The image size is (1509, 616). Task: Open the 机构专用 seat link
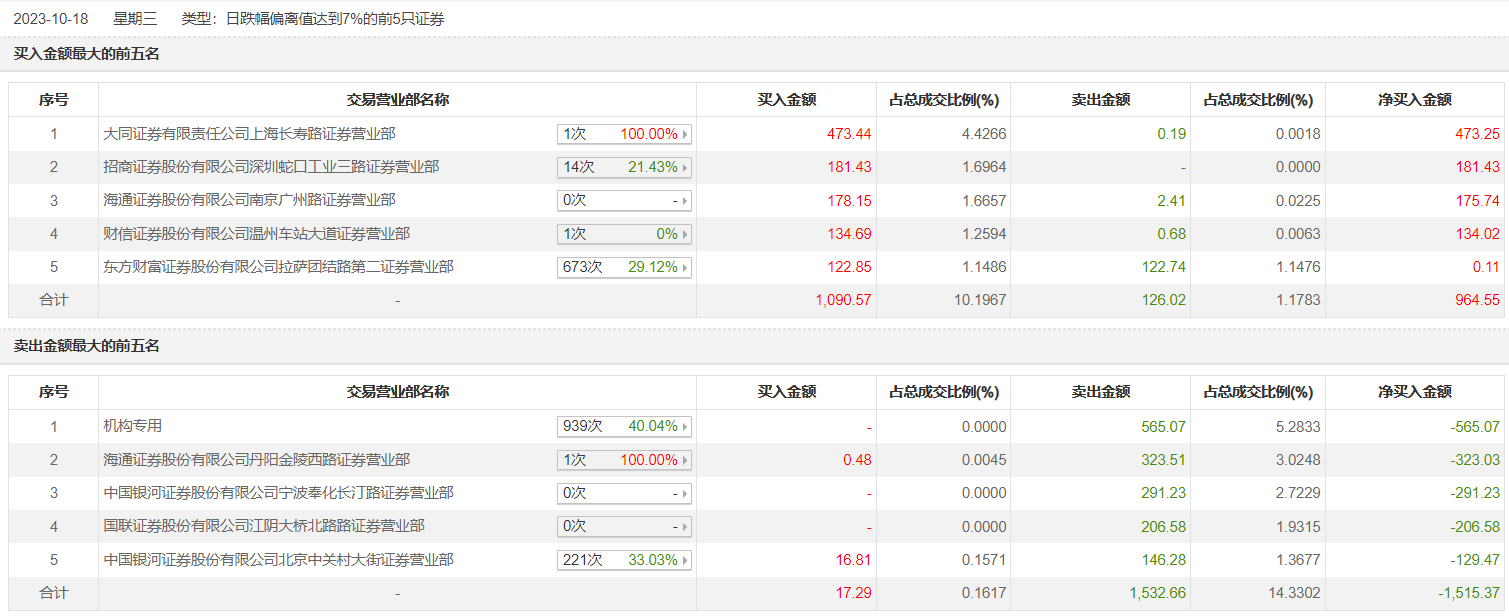click(x=133, y=426)
